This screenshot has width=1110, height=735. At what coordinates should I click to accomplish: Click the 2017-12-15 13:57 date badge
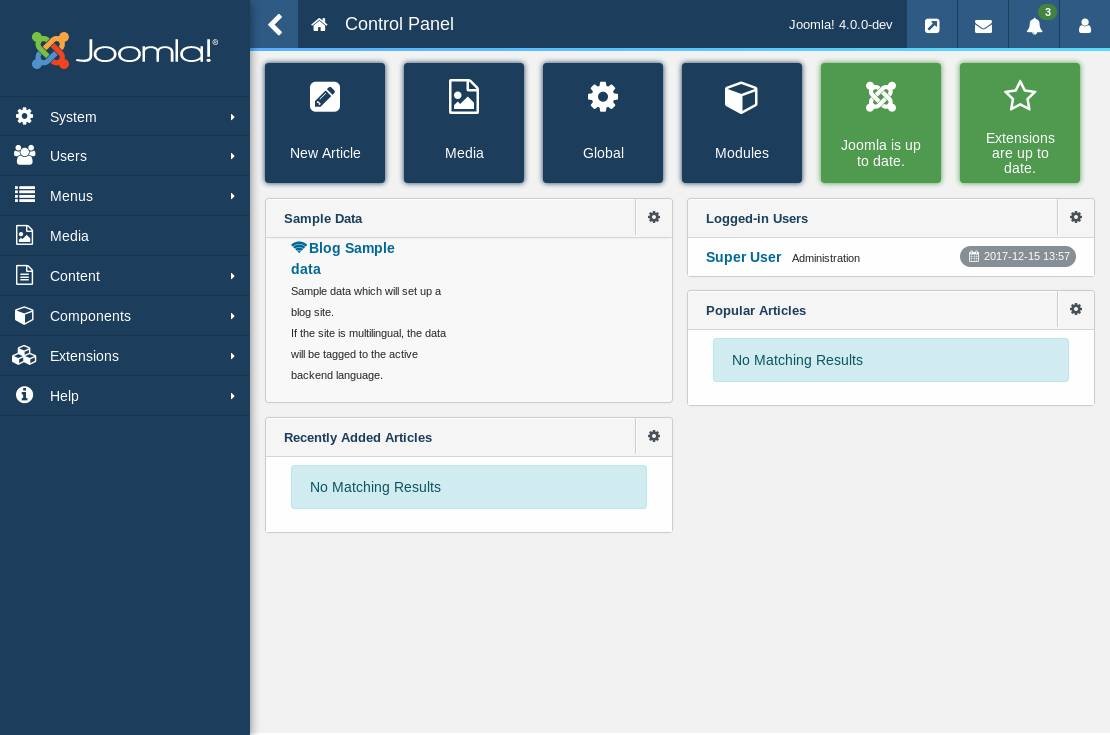(x=1018, y=256)
